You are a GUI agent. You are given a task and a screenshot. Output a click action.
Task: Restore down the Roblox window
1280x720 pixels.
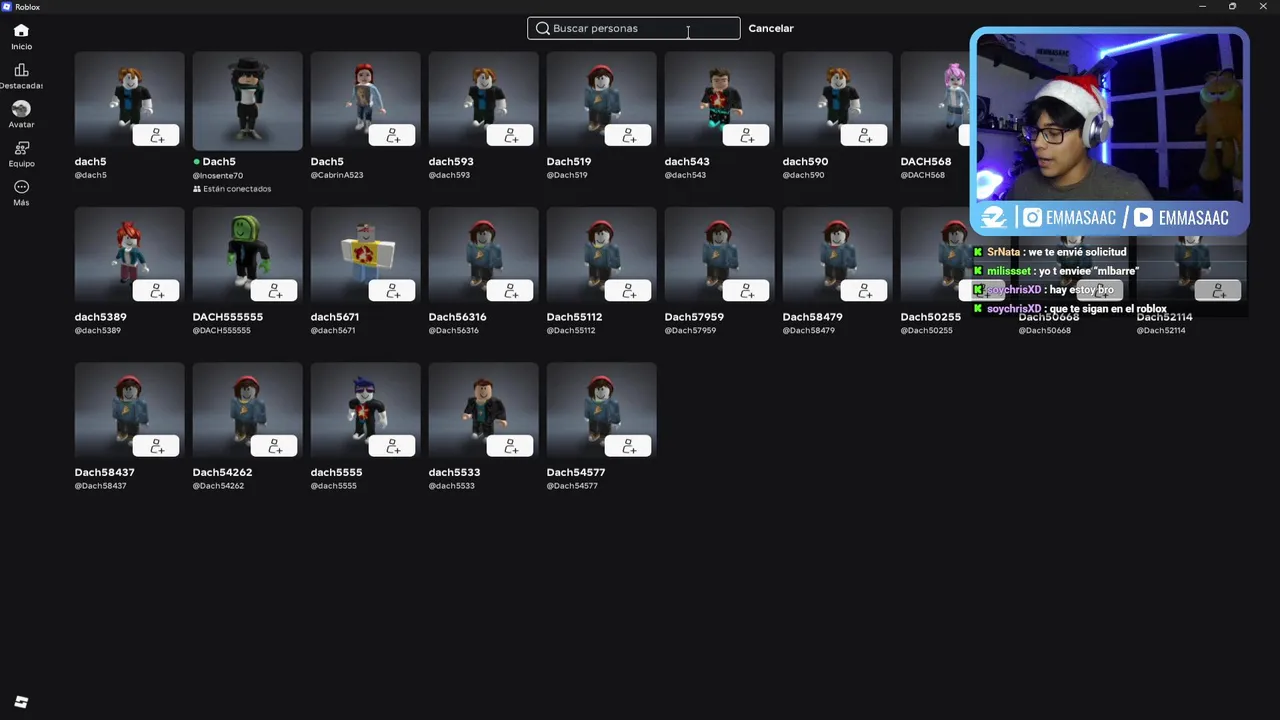point(1232,7)
